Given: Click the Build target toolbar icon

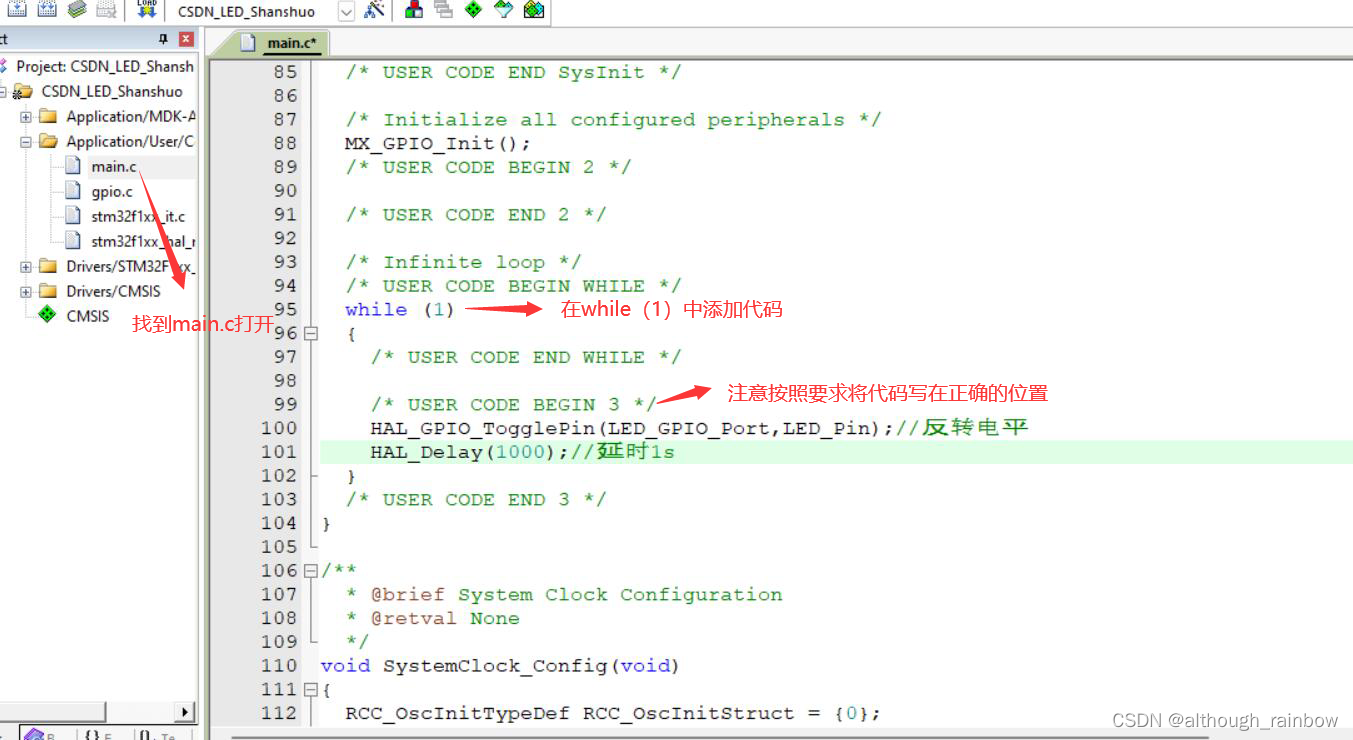Looking at the screenshot, I should 18,10.
